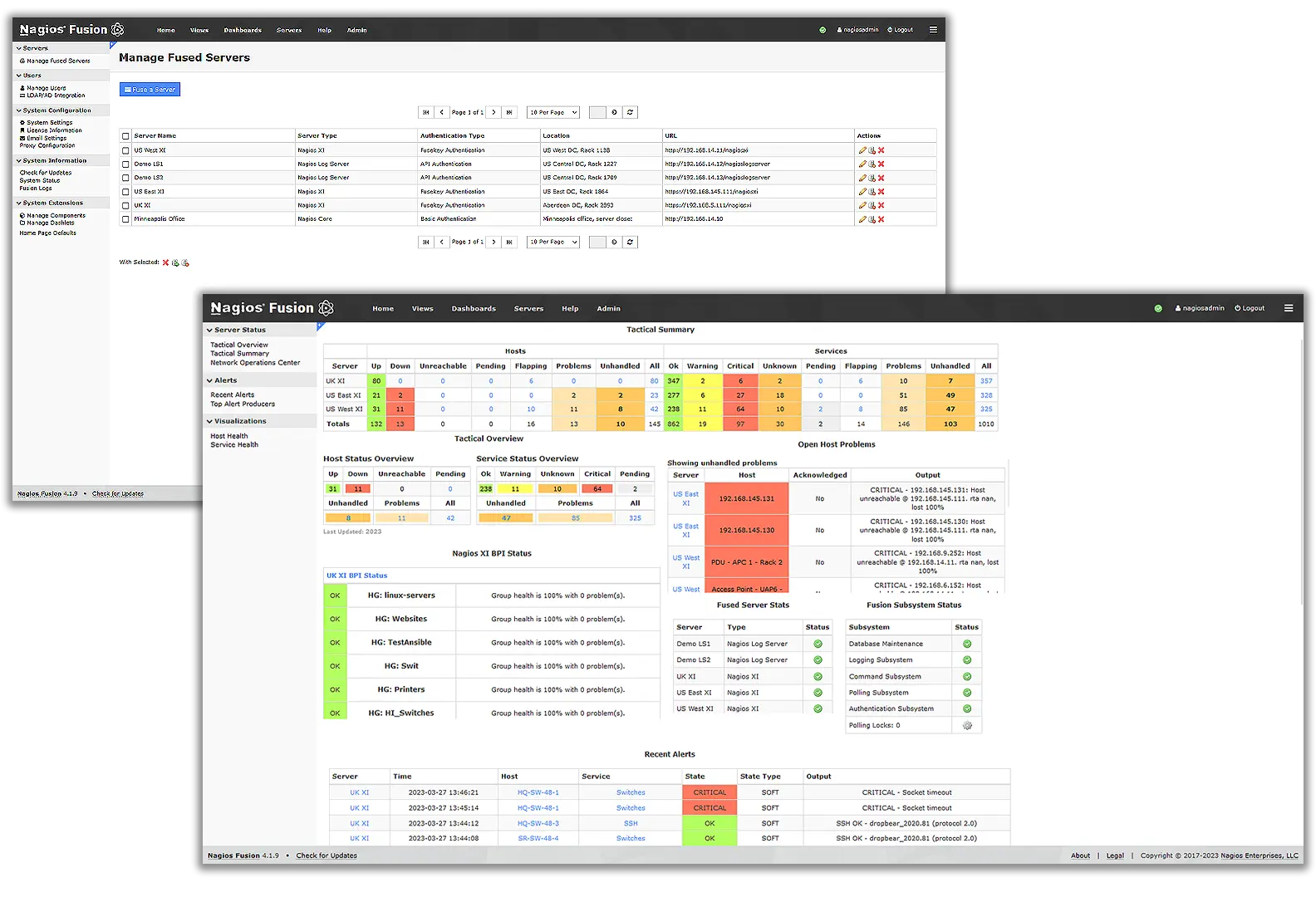Edit US West XI server with pencil icon

[x=862, y=150]
